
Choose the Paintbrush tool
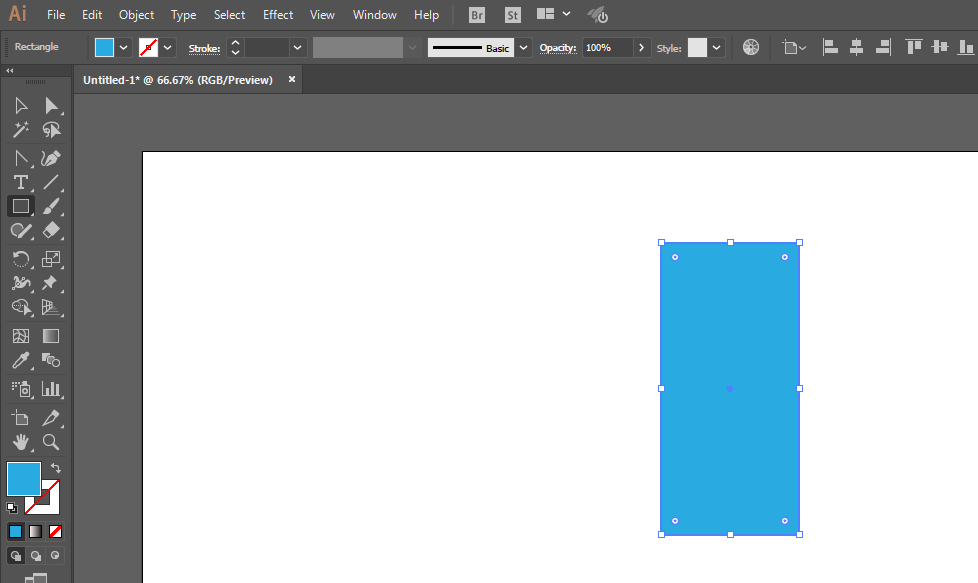[51, 206]
